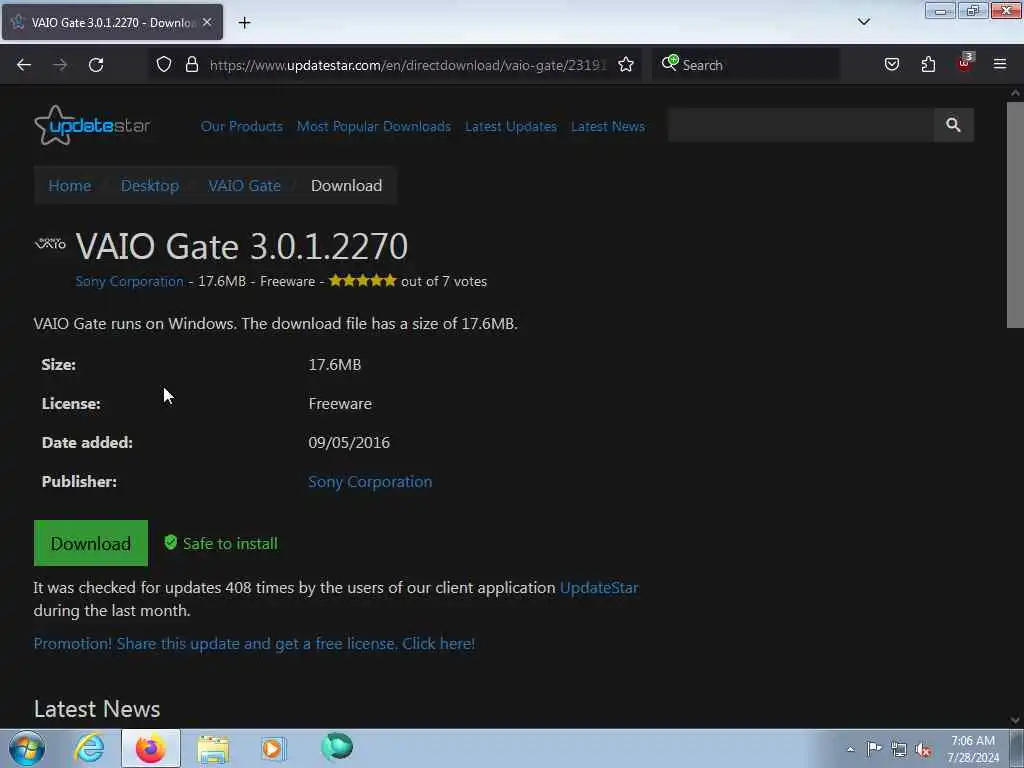Click the page vertical scrollbar thumb

(x=1015, y=215)
